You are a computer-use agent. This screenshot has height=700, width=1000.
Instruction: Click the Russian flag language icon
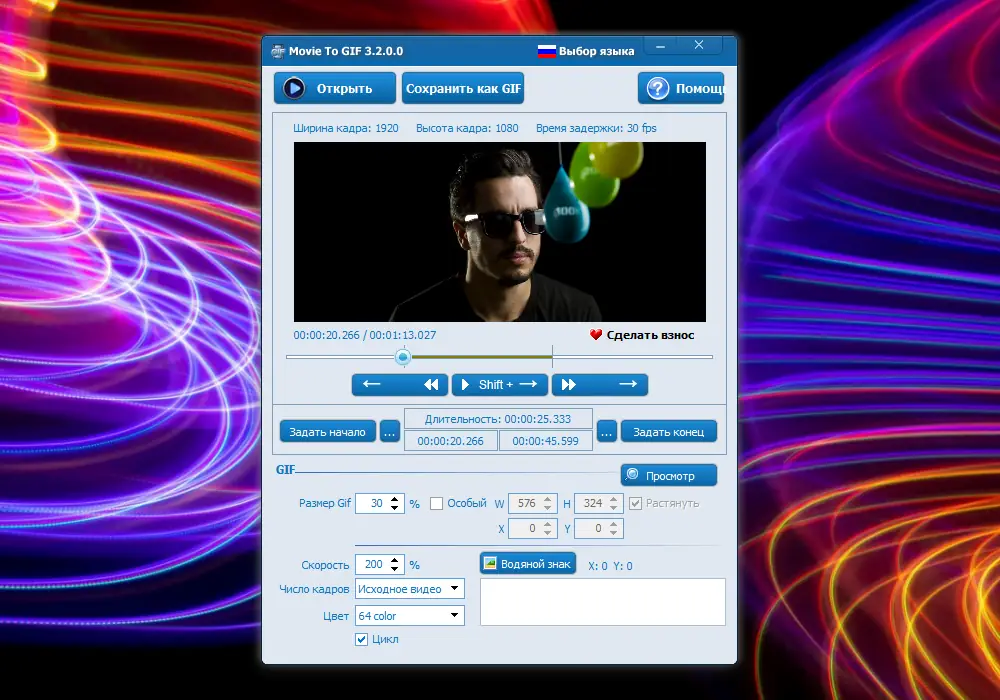tap(547, 51)
